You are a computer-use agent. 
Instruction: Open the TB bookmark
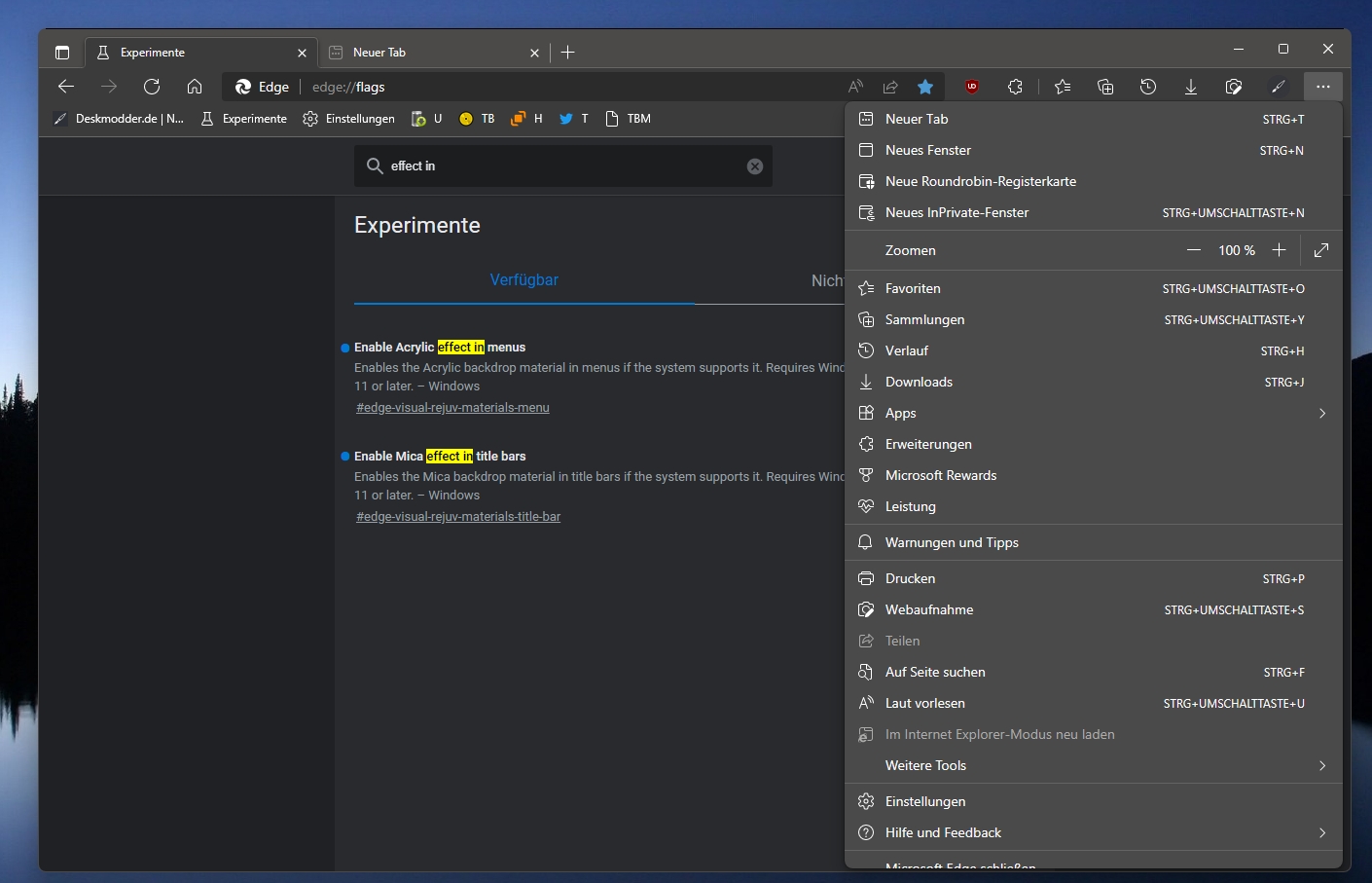[x=477, y=119]
